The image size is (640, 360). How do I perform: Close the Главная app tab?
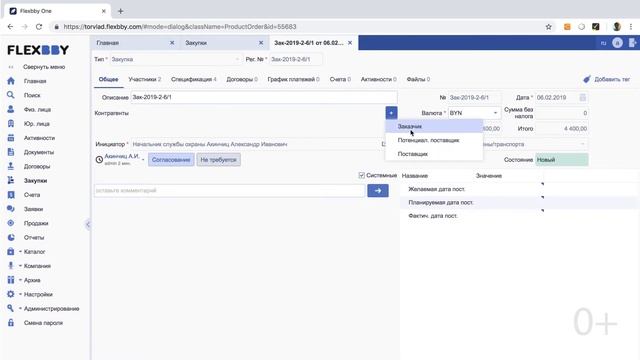click(172, 43)
